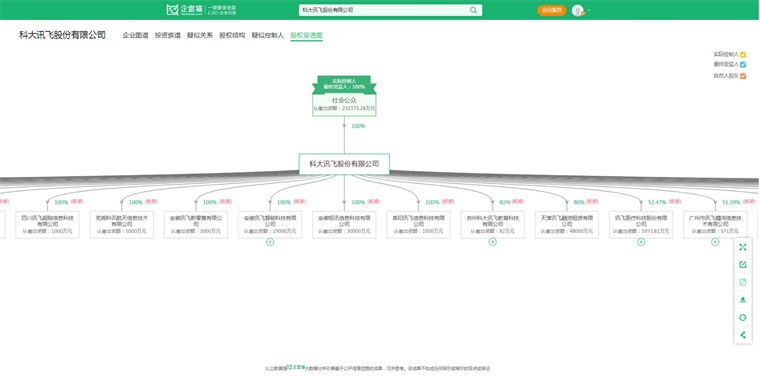This screenshot has width=760, height=376.
Task: Expand node under 讯飞医疗科技股份有限公司
Action: (641, 242)
